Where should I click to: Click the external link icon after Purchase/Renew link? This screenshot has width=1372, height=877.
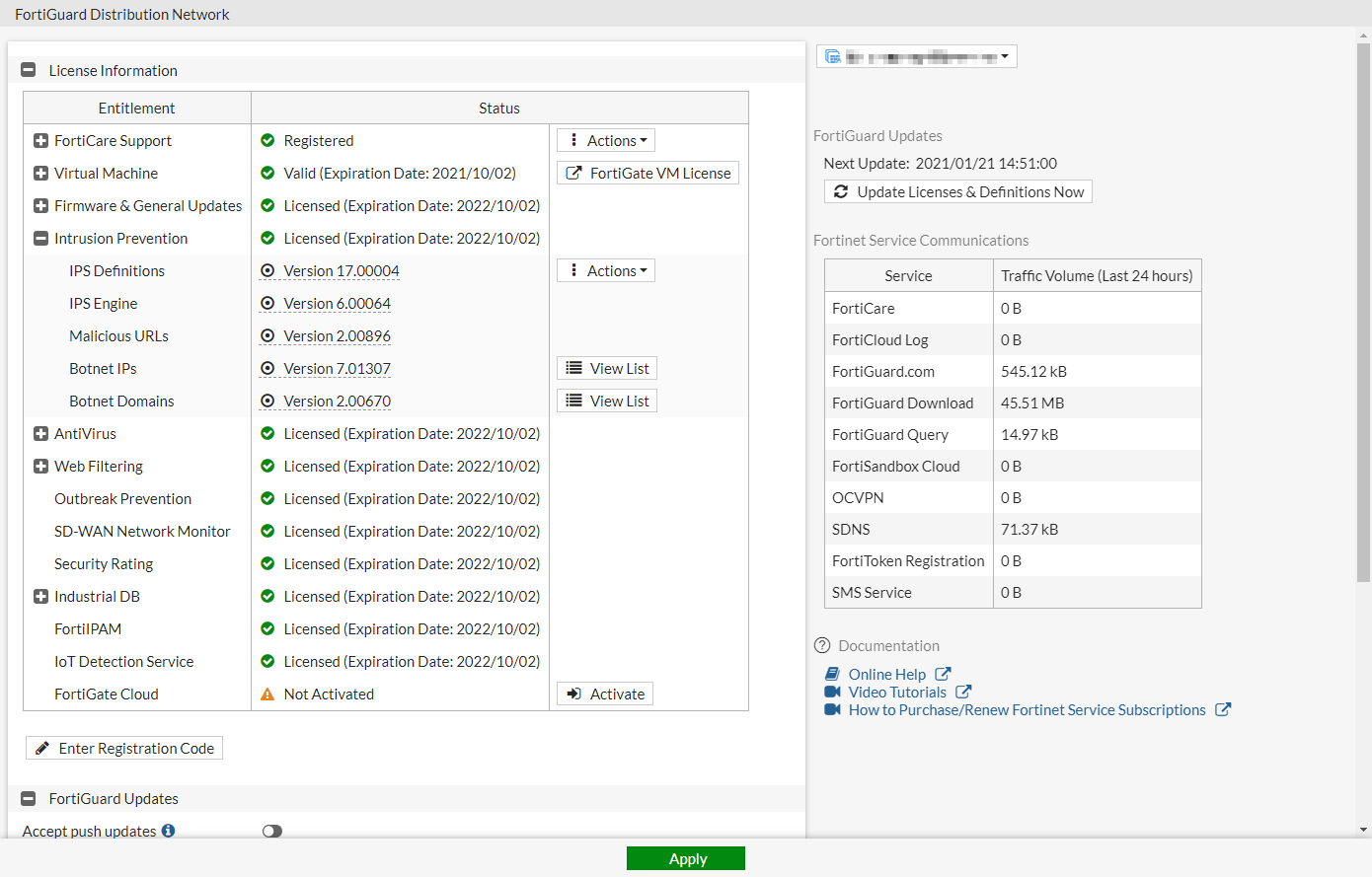coord(1222,709)
